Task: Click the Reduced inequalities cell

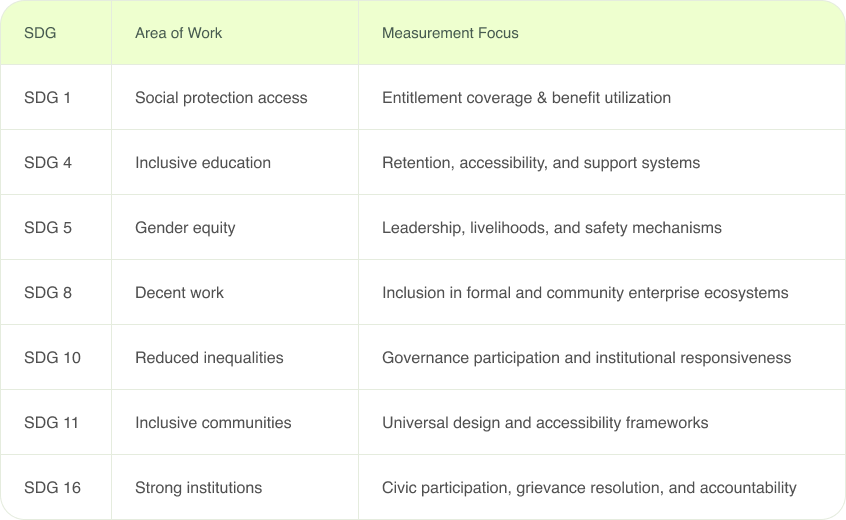Action: point(209,358)
